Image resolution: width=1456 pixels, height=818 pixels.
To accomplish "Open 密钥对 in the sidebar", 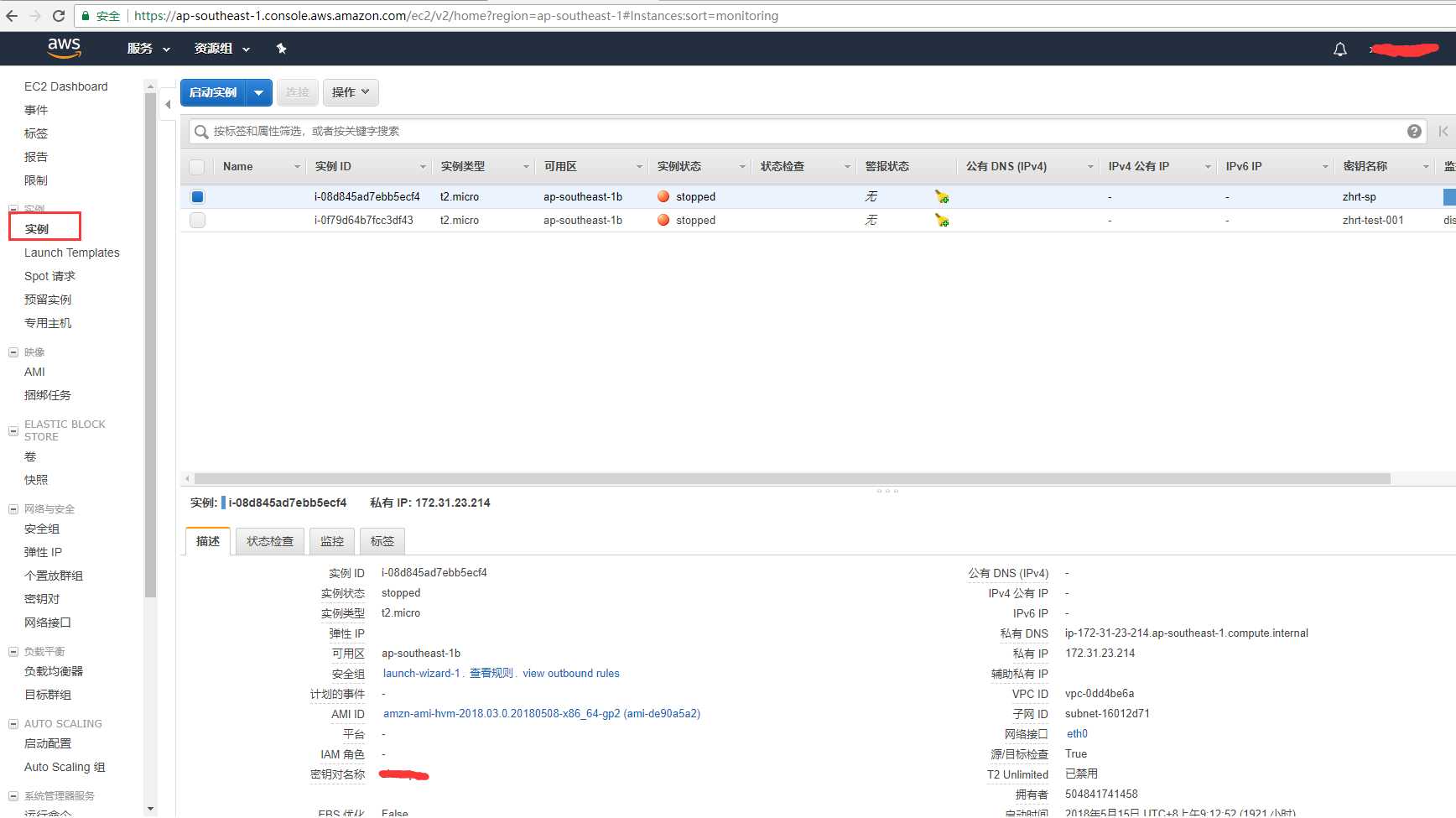I will pyautogui.click(x=42, y=599).
